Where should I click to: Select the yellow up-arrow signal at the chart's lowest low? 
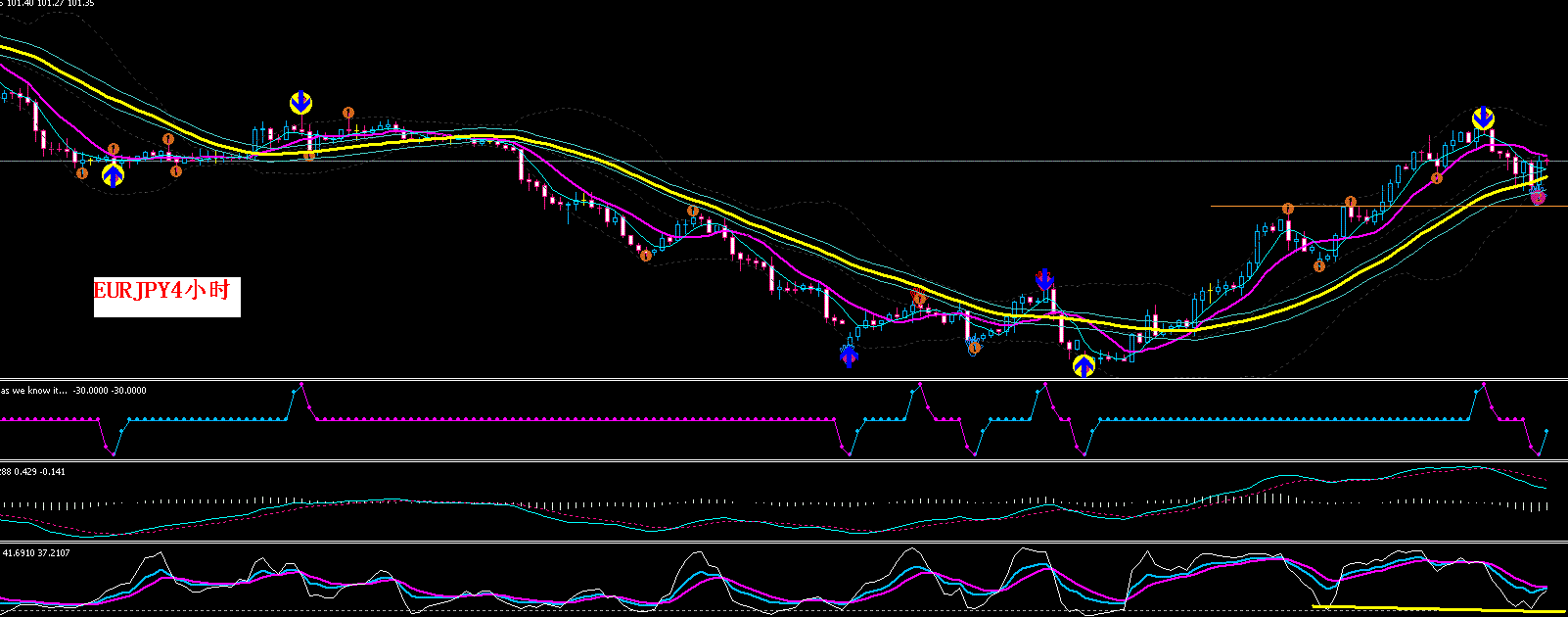click(1084, 366)
